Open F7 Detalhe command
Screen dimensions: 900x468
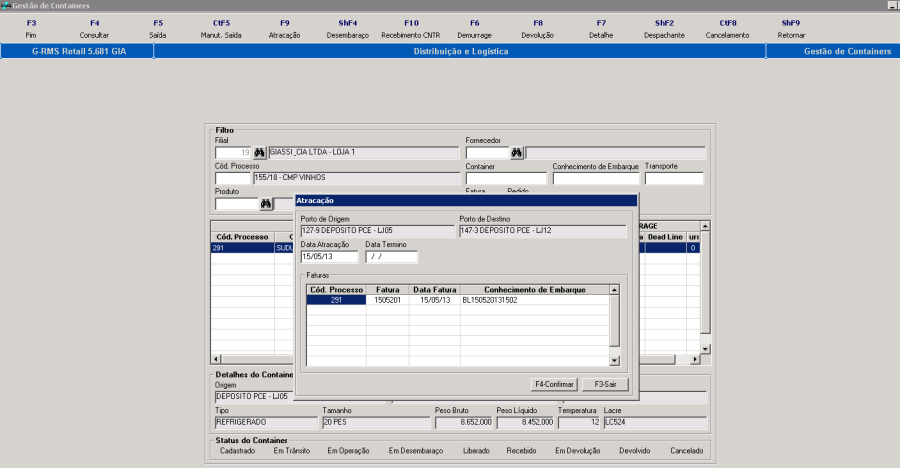tap(601, 29)
